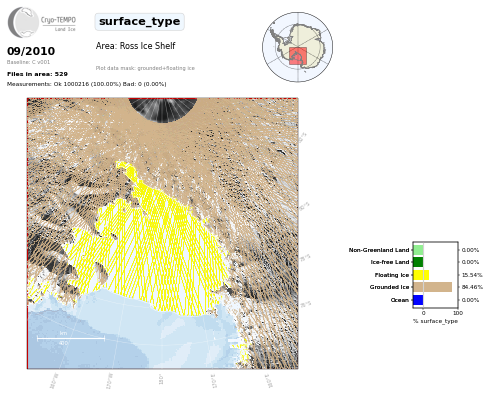Click the dark green Ice-free Land bar
492x410 pixels.
point(418,262)
